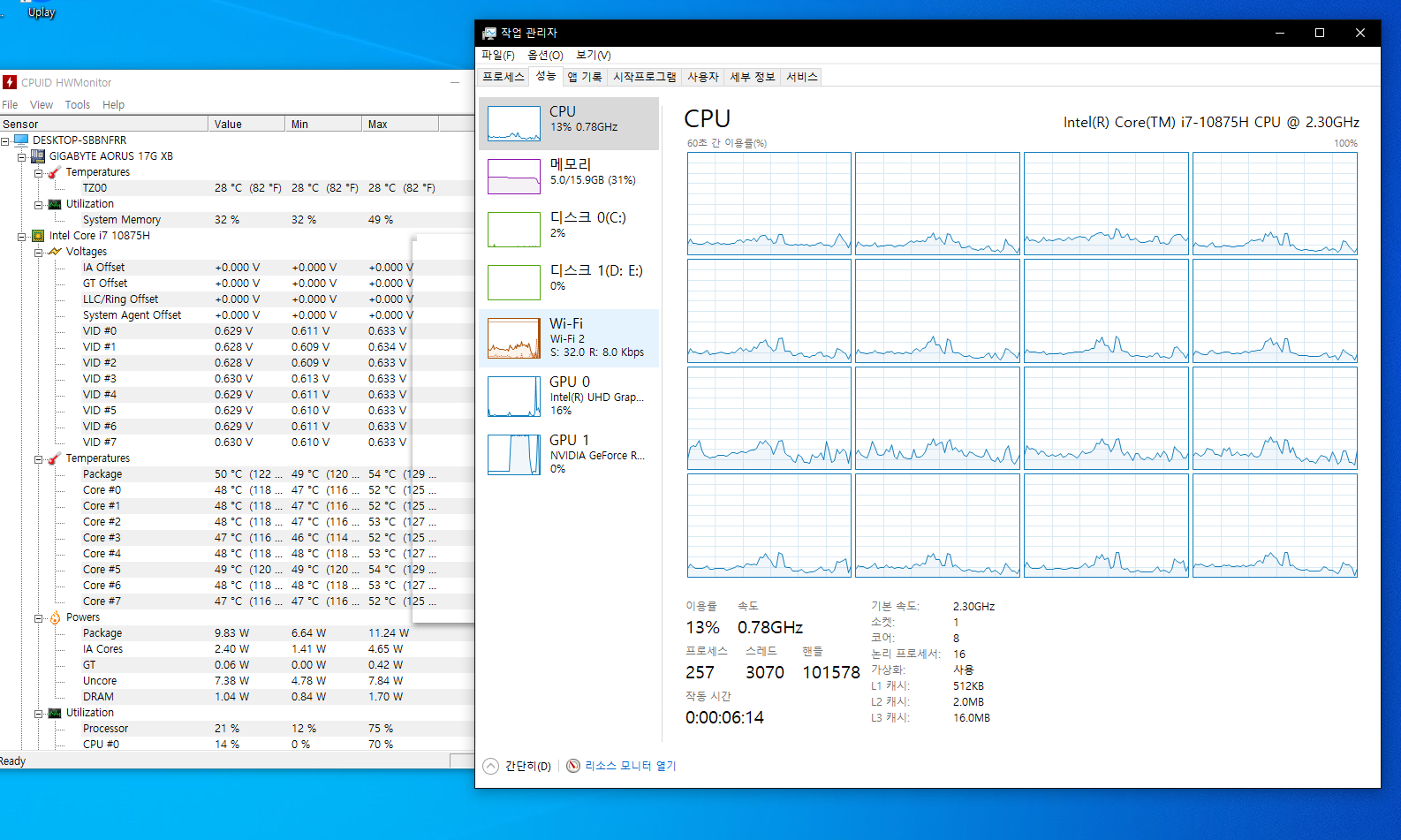Click the 간단히 collapse arrow icon
This screenshot has width=1401, height=840.
491,766
